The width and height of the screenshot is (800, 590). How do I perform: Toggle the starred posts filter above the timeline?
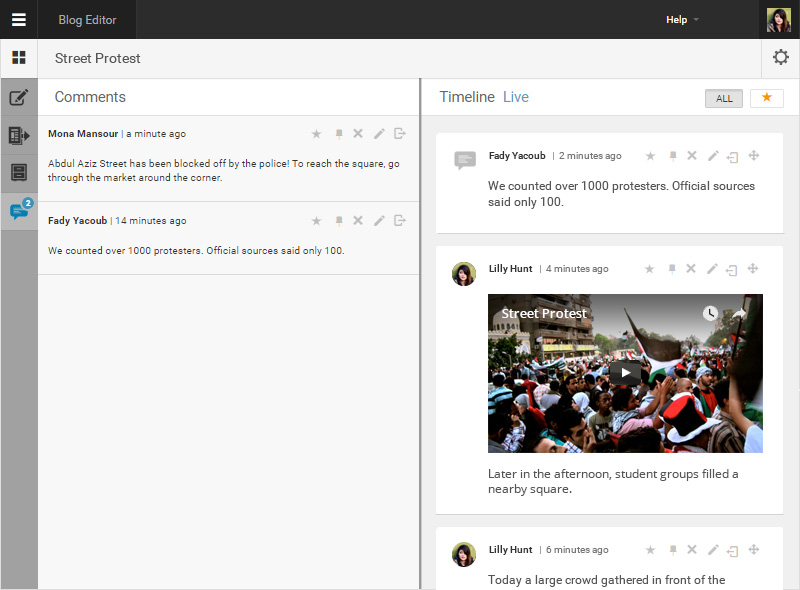(767, 98)
